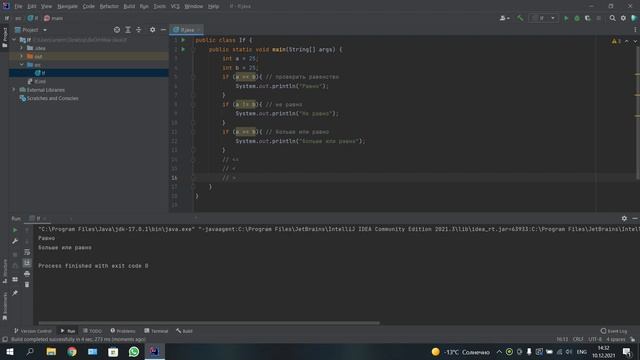Image resolution: width=640 pixels, height=360 pixels.
Task: Open Project panel options gear
Action: click(152, 30)
